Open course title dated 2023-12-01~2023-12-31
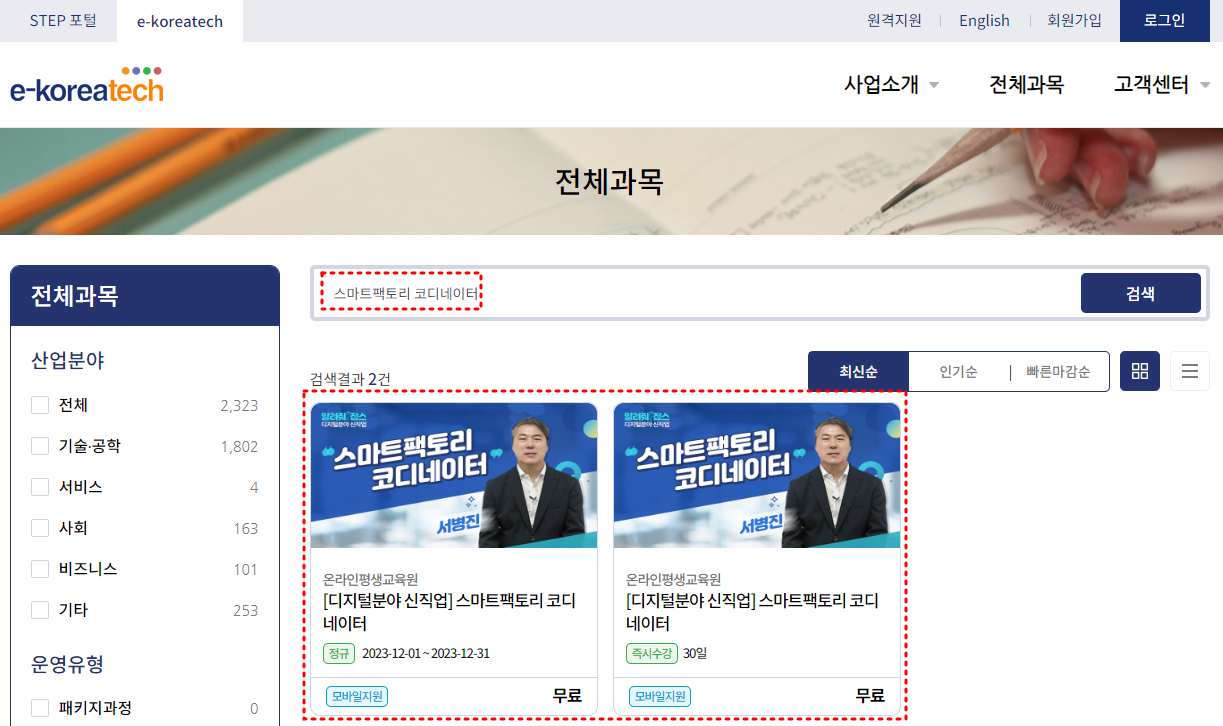Viewport: 1223px width, 726px height. 449,612
